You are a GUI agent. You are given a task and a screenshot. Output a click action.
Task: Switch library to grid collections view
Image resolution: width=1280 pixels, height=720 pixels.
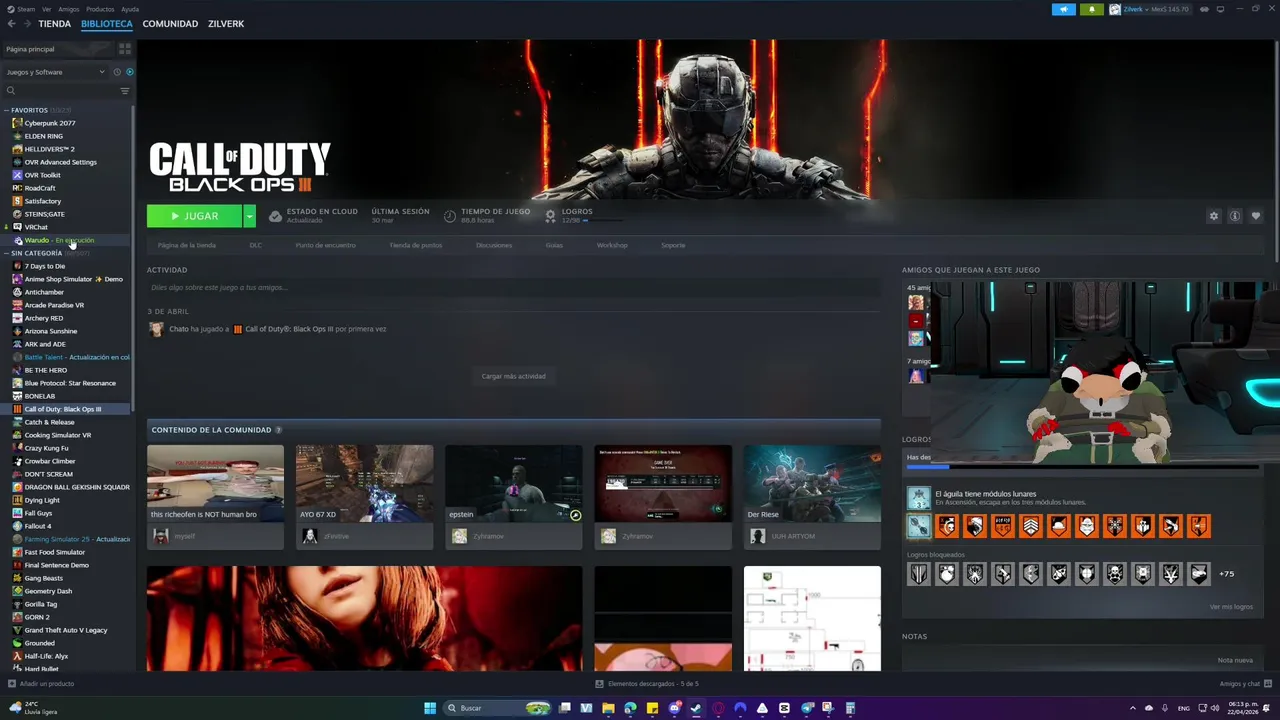point(125,49)
